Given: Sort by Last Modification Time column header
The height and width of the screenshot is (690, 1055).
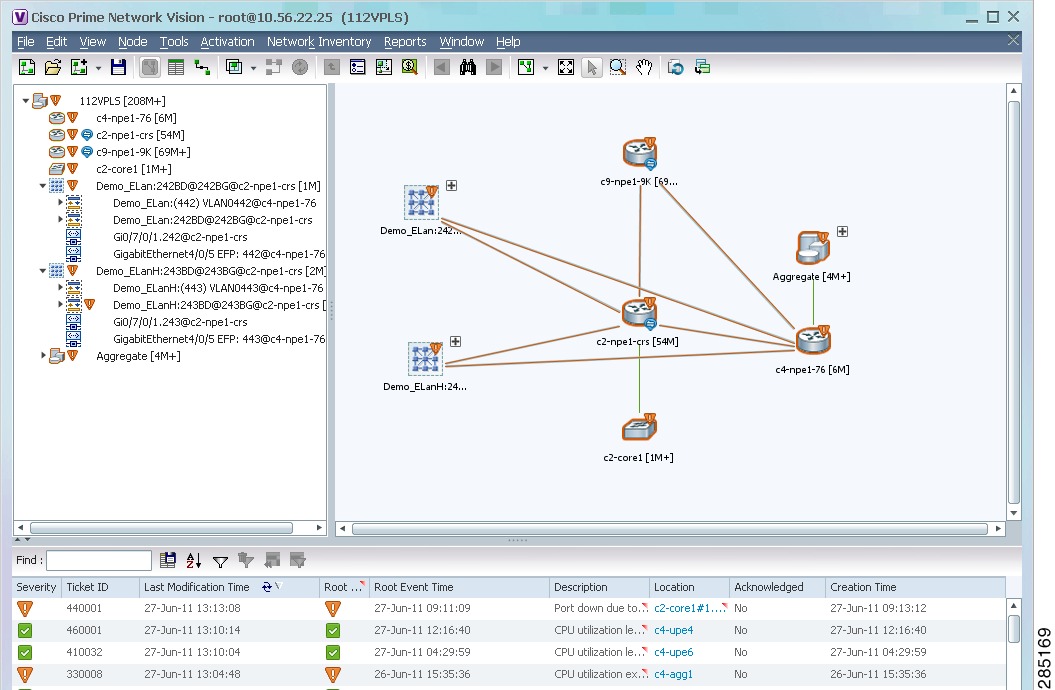Looking at the screenshot, I should pos(229,587).
